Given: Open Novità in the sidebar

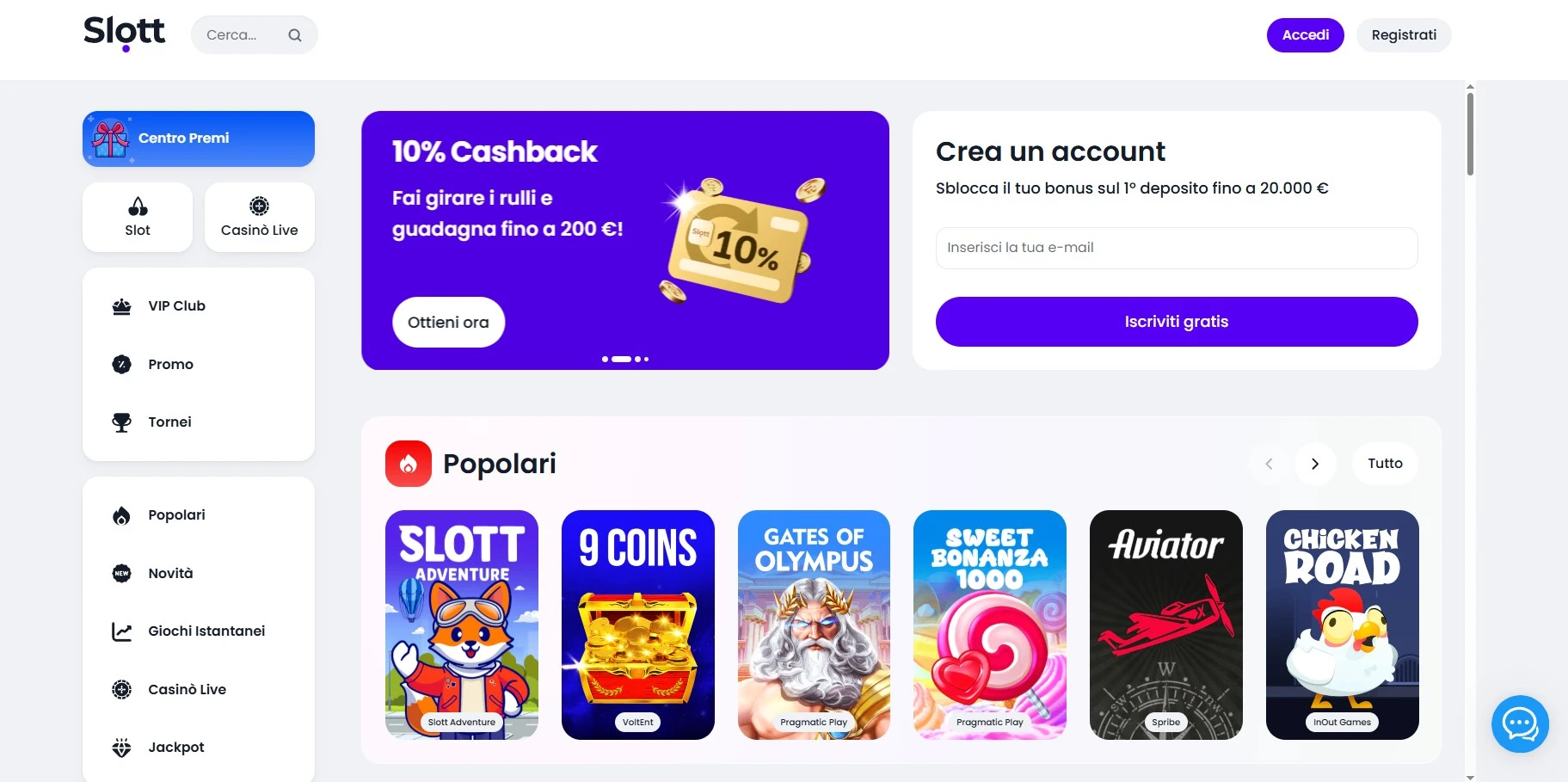Looking at the screenshot, I should (x=170, y=574).
